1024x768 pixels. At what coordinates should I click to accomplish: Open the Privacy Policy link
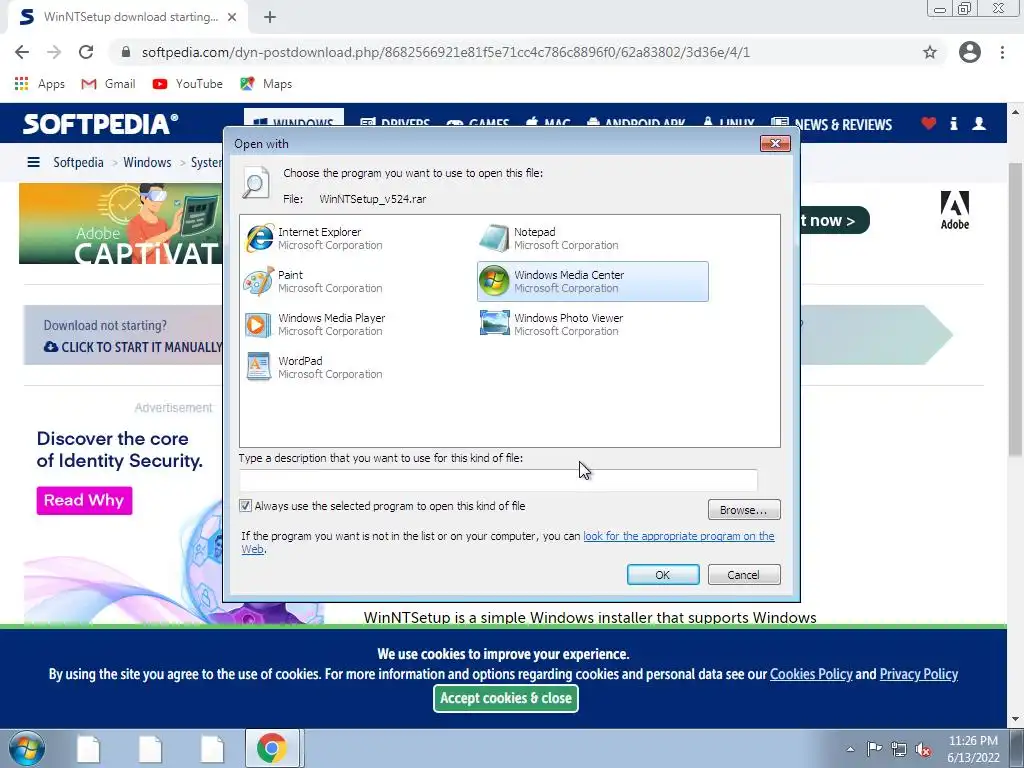click(919, 674)
